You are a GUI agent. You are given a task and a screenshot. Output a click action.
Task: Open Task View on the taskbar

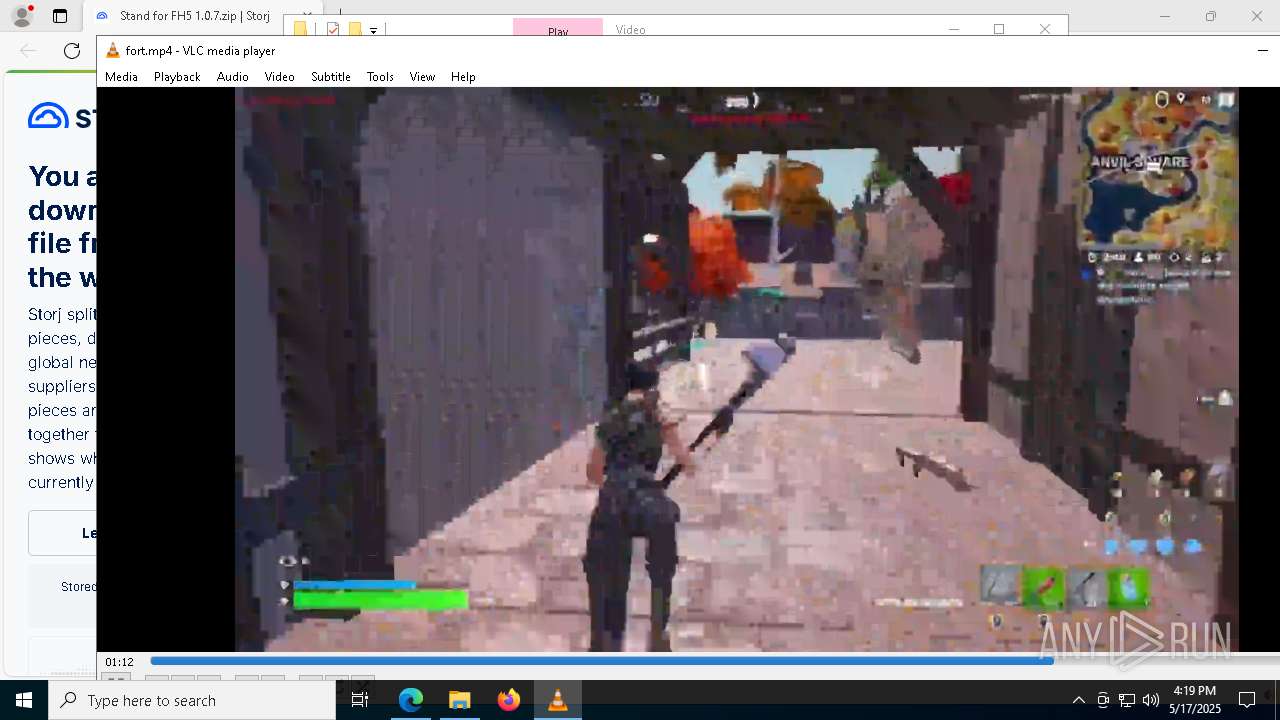[x=360, y=700]
